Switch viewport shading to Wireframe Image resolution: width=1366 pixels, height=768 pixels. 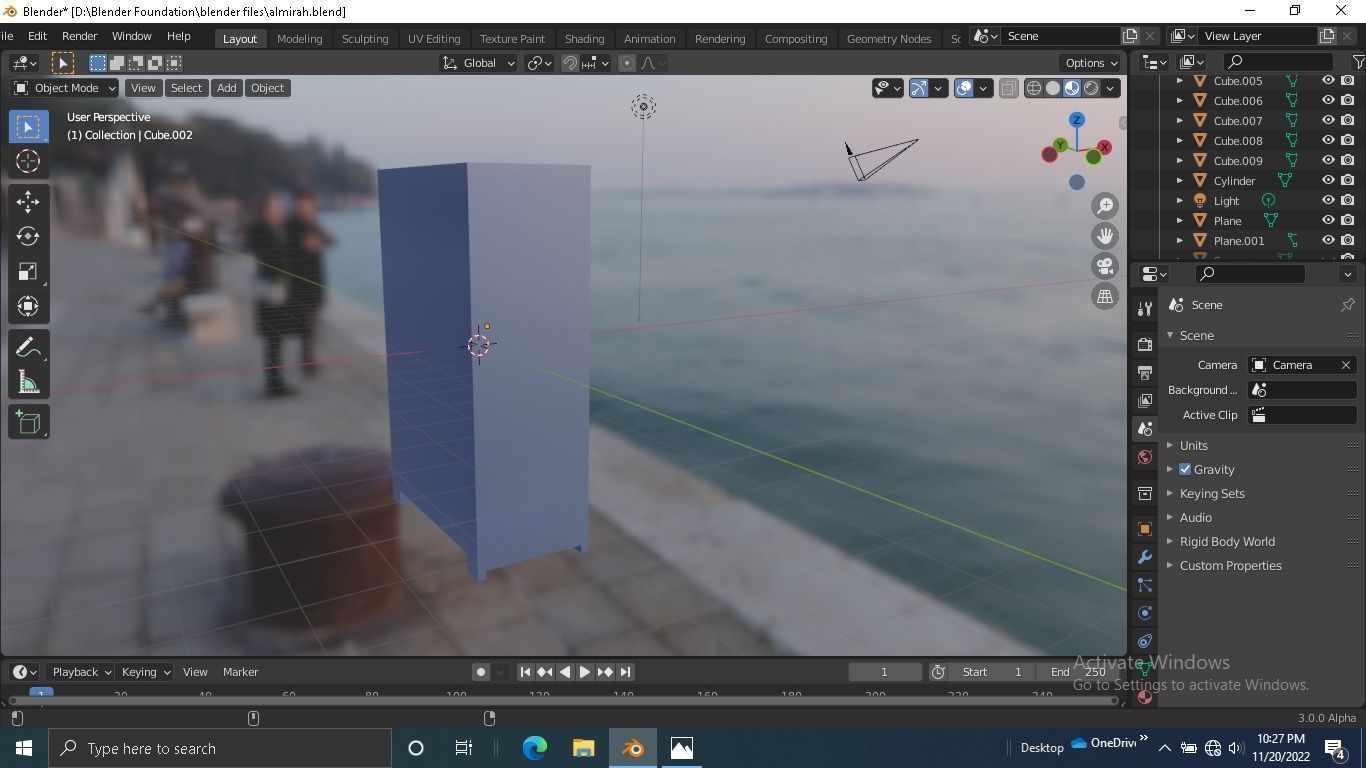click(1034, 88)
